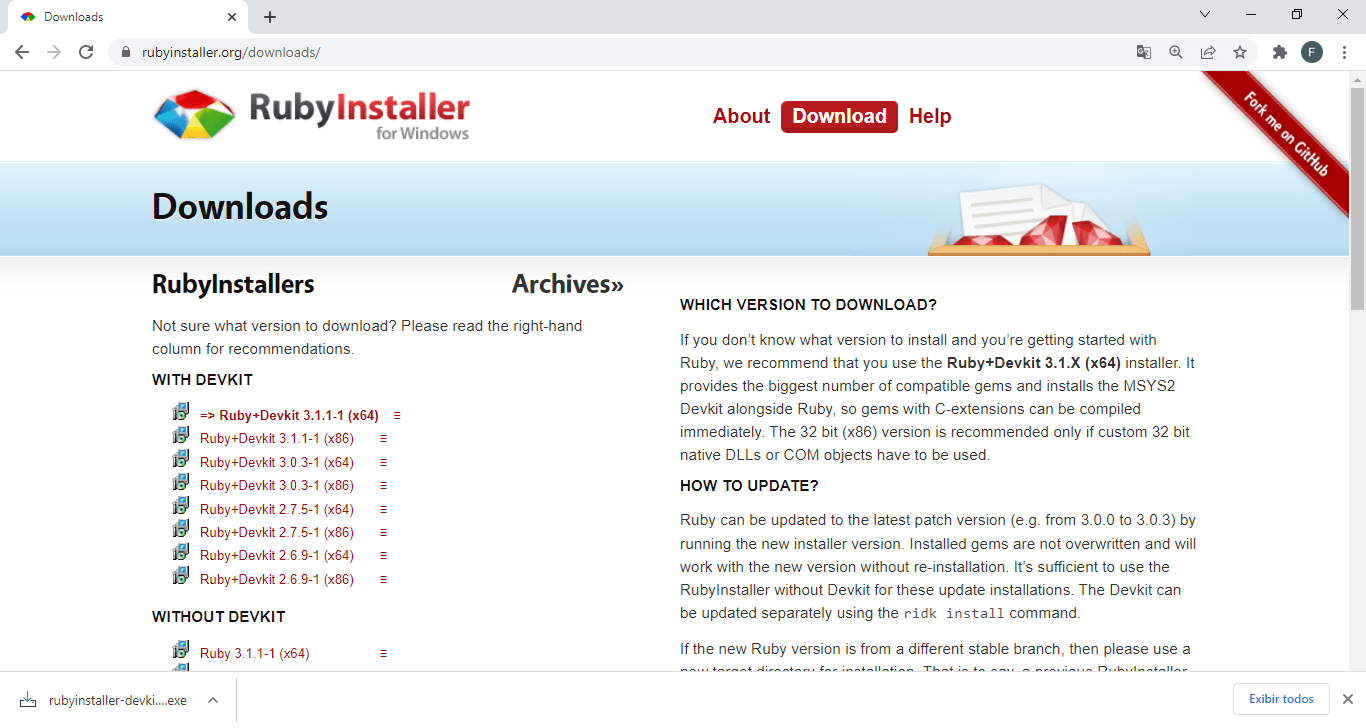
Task: Click the padlock site info icon
Action: point(126,52)
